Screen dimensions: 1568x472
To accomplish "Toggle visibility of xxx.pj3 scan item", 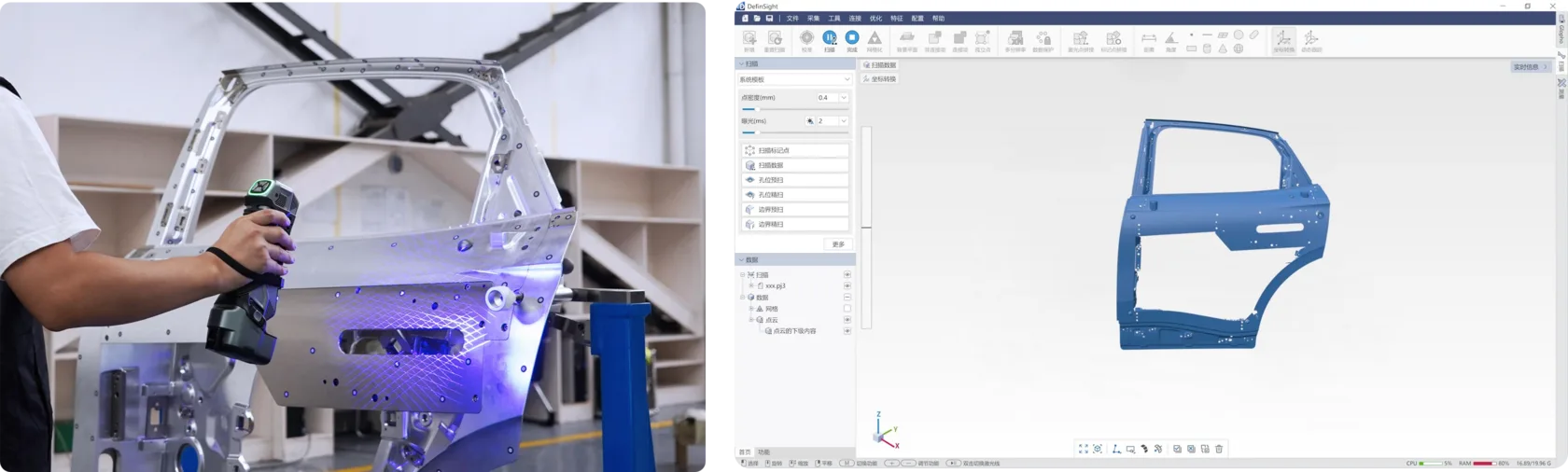I will (x=847, y=286).
